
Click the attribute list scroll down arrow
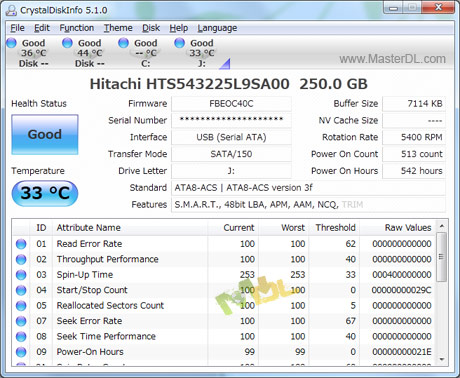click(x=442, y=359)
